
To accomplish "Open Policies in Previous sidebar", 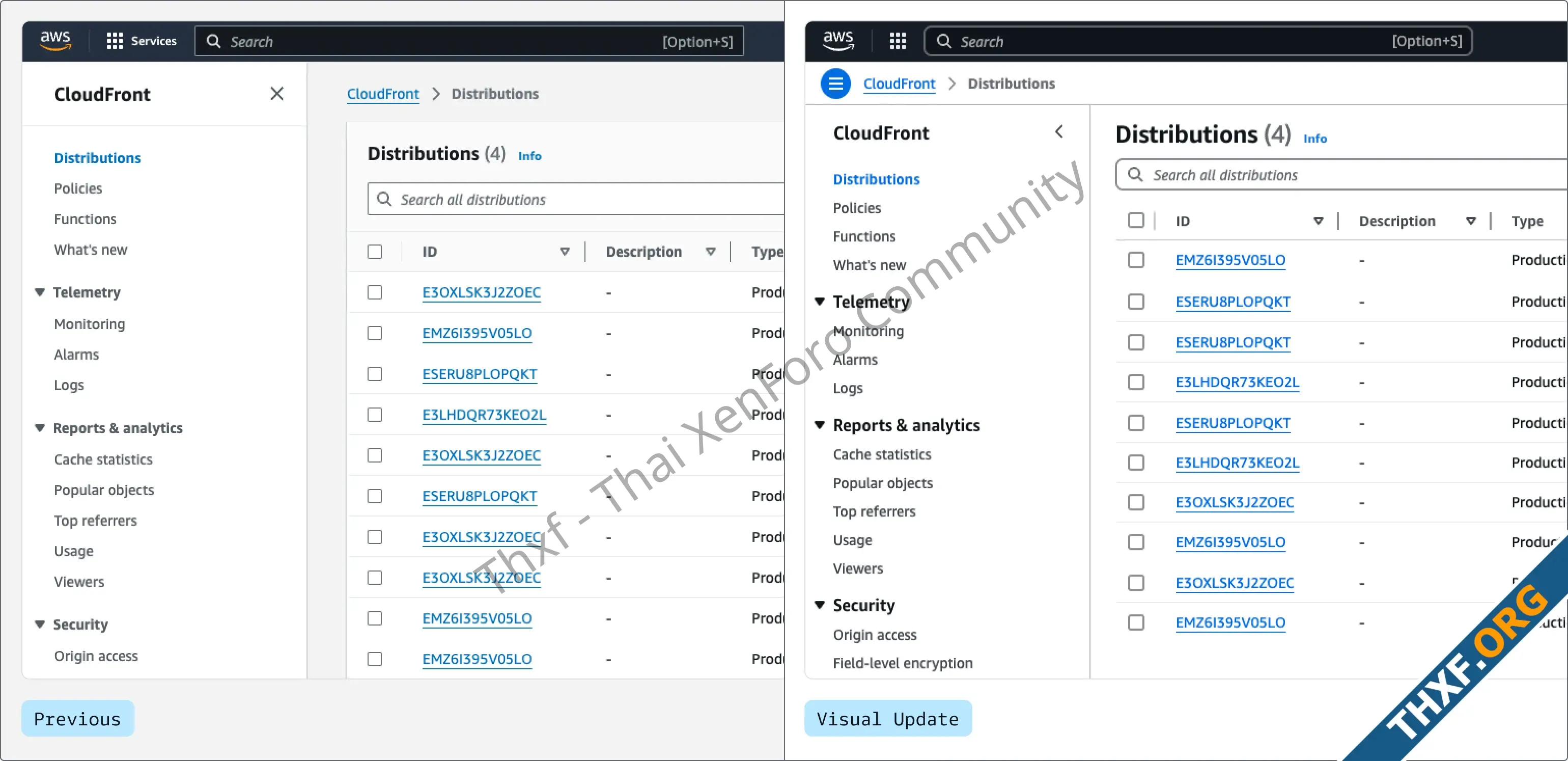I will (x=78, y=188).
